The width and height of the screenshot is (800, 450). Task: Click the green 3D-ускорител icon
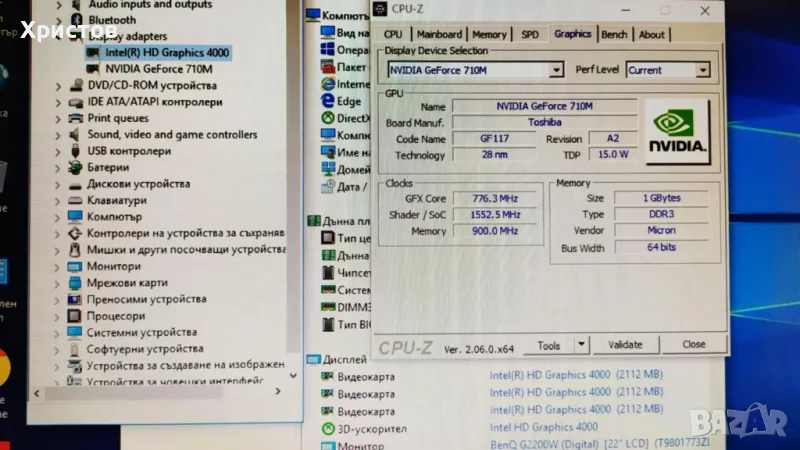(x=328, y=428)
